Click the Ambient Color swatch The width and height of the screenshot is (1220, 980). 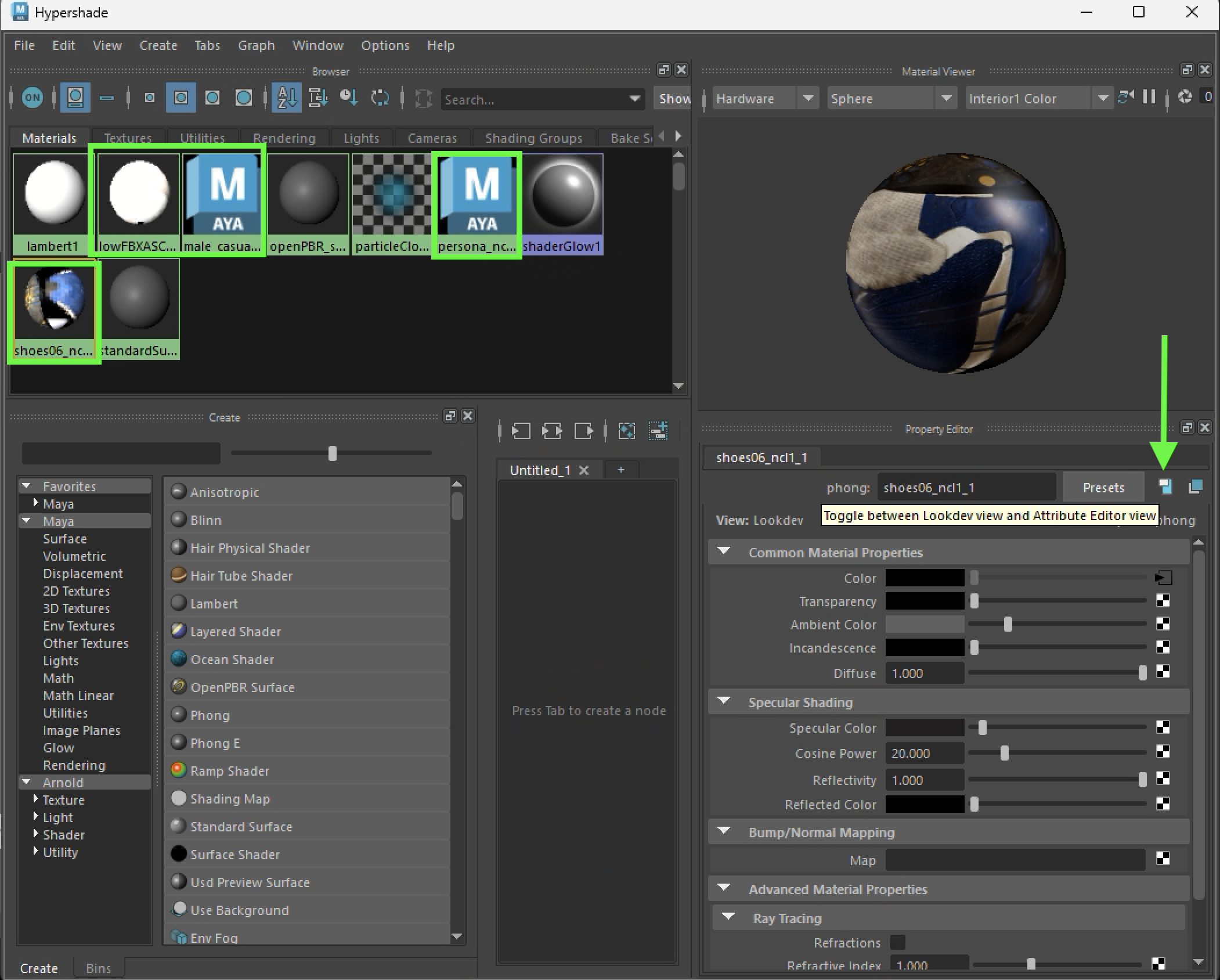click(924, 625)
